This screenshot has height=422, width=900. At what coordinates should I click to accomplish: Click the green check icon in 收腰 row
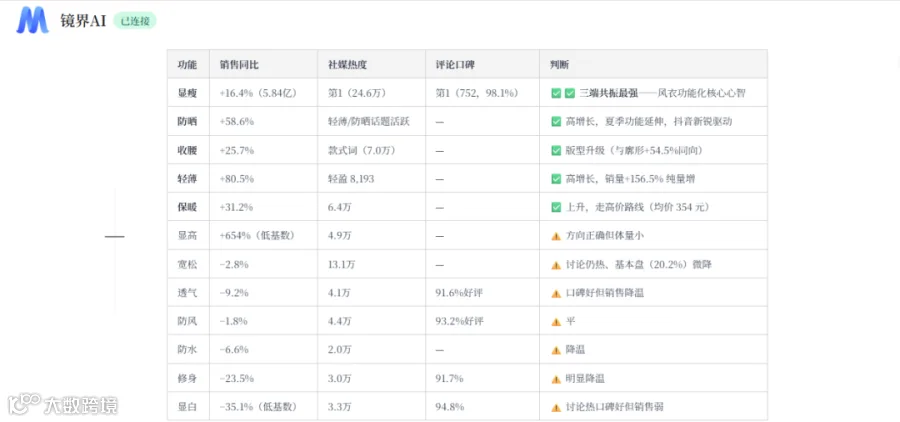pyautogui.click(x=556, y=150)
